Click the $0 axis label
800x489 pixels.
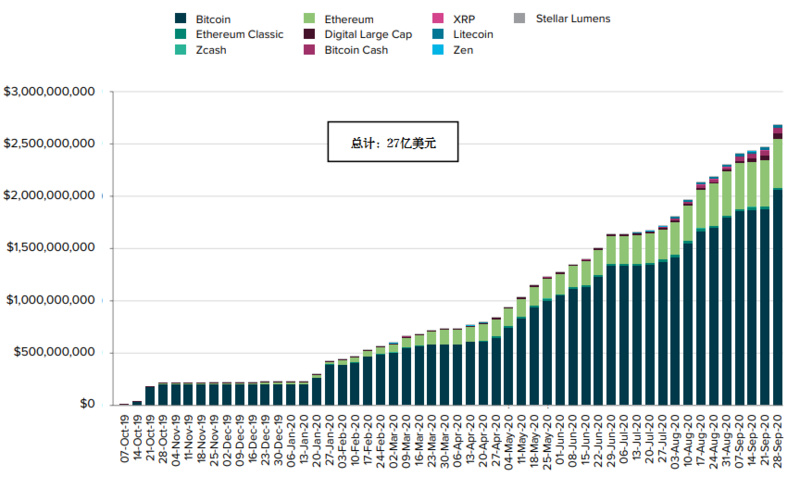tap(87, 404)
